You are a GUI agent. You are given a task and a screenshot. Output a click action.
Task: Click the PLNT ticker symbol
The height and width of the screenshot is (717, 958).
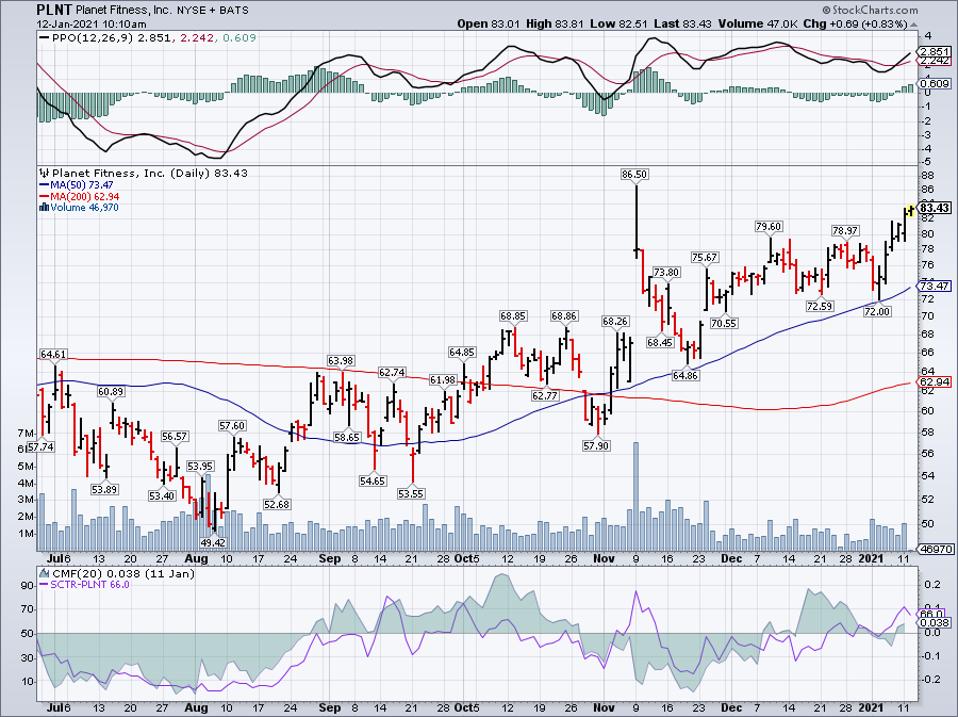pyautogui.click(x=54, y=10)
